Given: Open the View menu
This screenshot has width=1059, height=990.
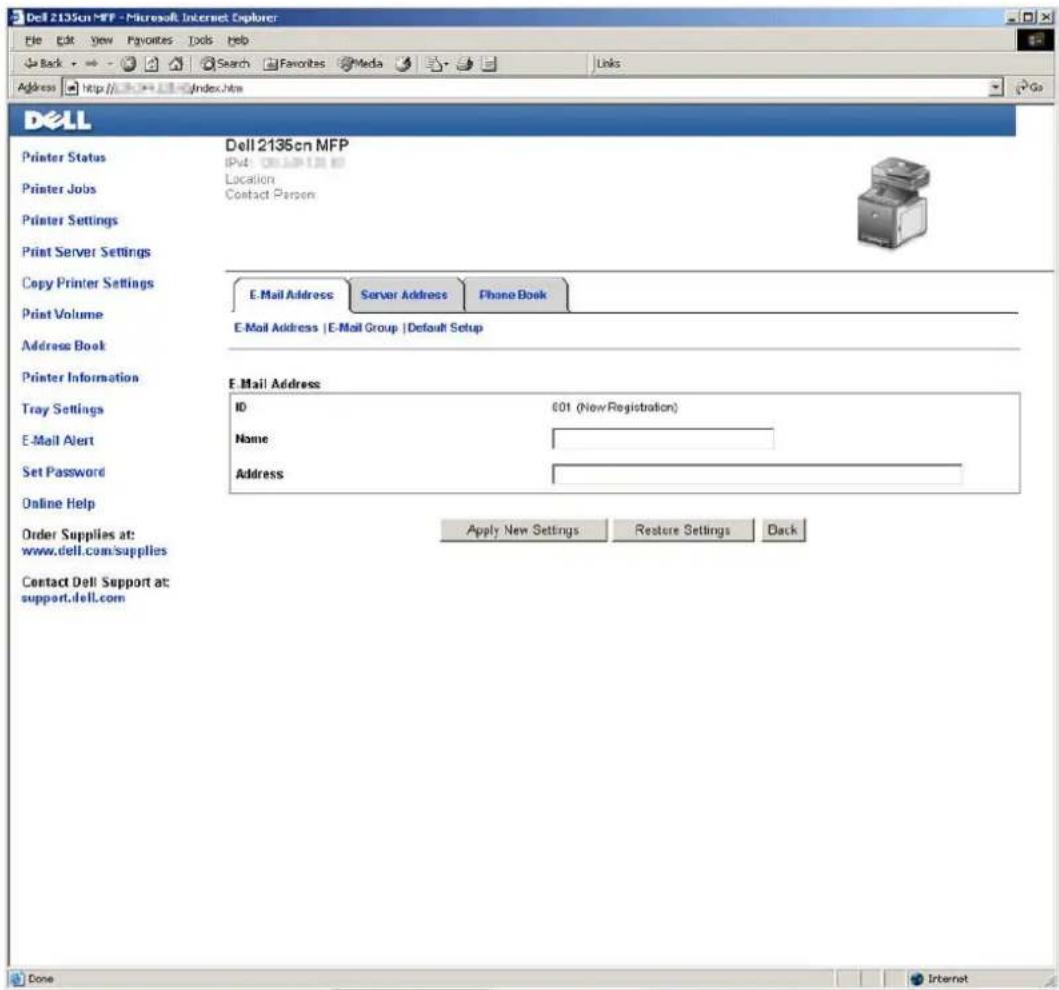Looking at the screenshot, I should point(102,41).
